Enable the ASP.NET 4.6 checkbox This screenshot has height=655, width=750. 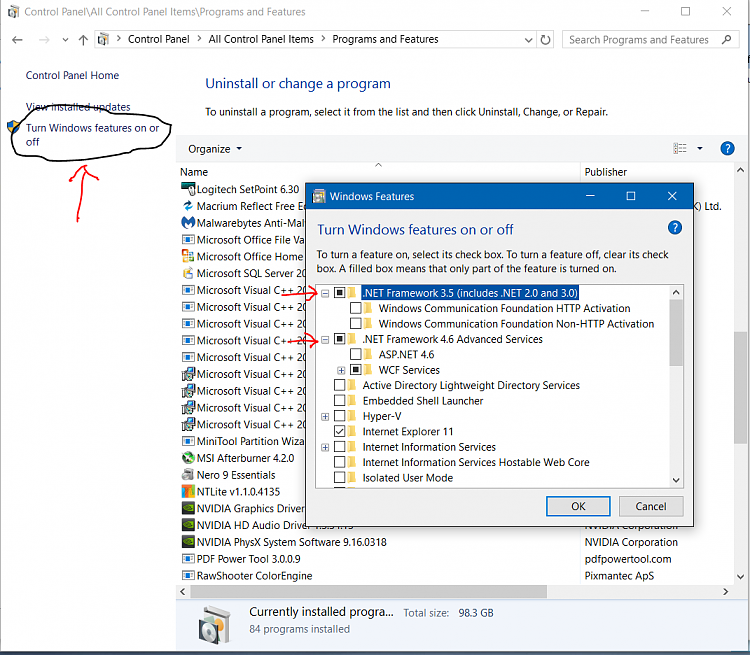coord(355,355)
